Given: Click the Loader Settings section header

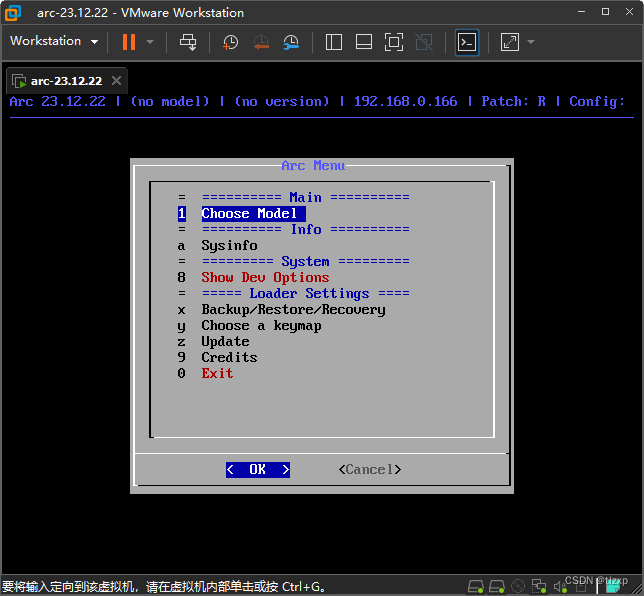Looking at the screenshot, I should click(x=306, y=294).
